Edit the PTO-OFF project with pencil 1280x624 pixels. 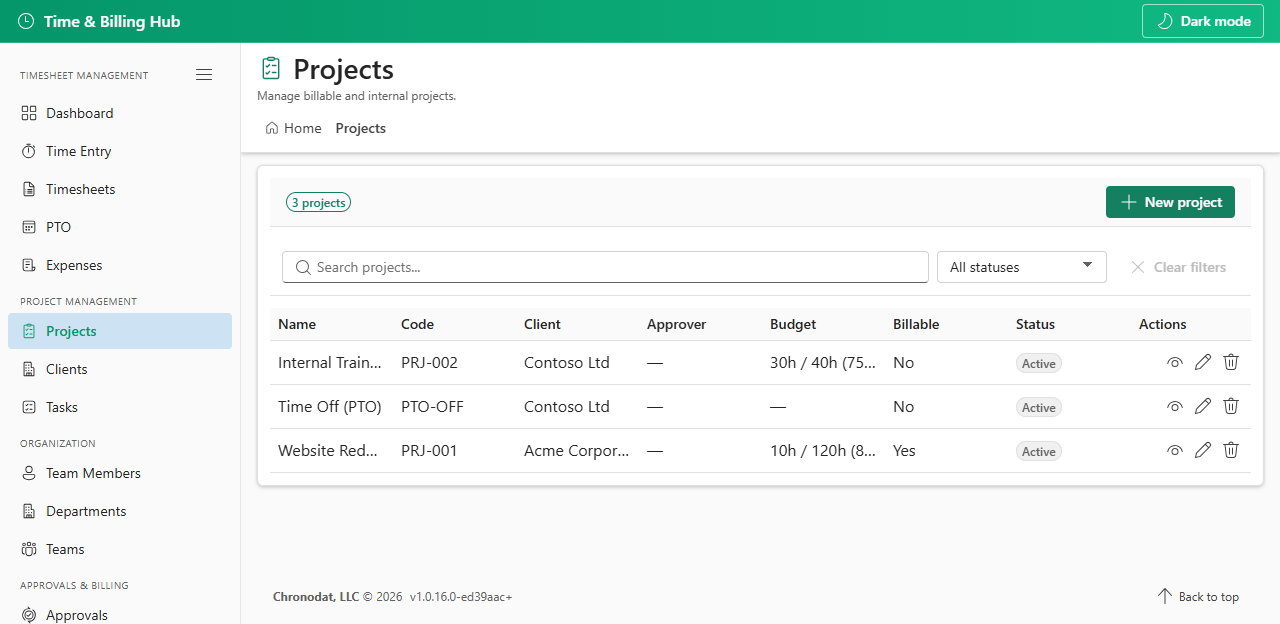click(1203, 406)
